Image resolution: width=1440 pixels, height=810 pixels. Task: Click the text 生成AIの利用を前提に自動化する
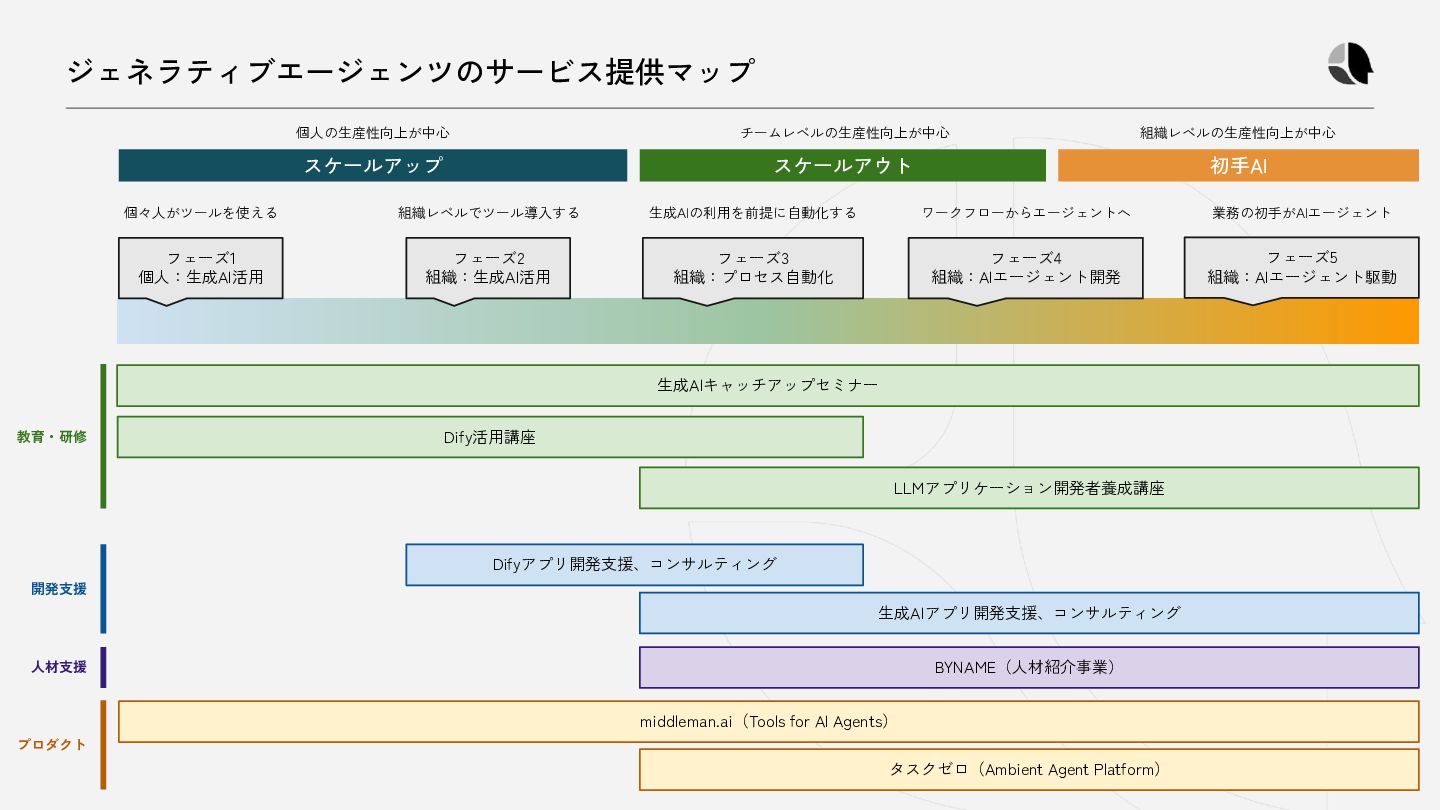click(753, 212)
